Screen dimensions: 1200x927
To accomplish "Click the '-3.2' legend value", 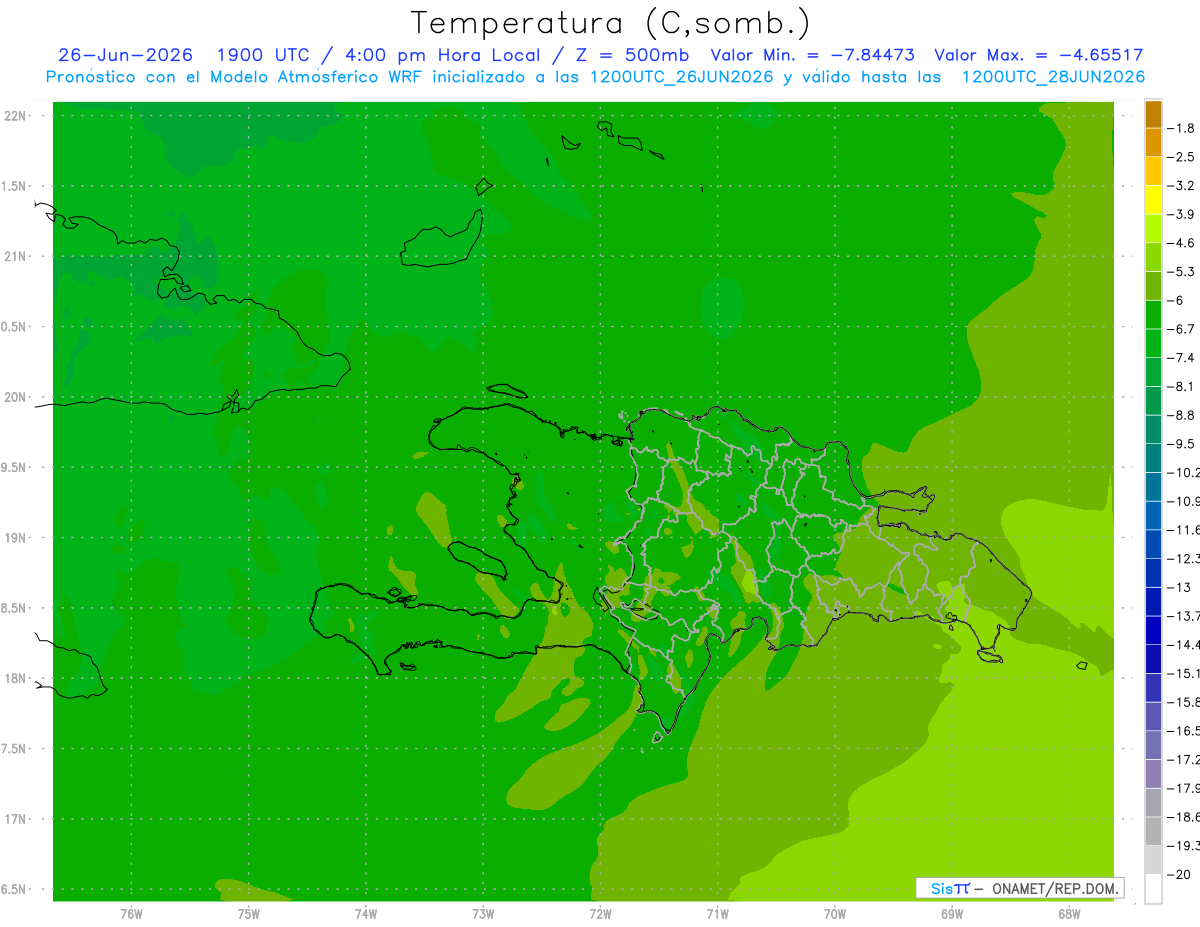I will click(x=1183, y=186).
